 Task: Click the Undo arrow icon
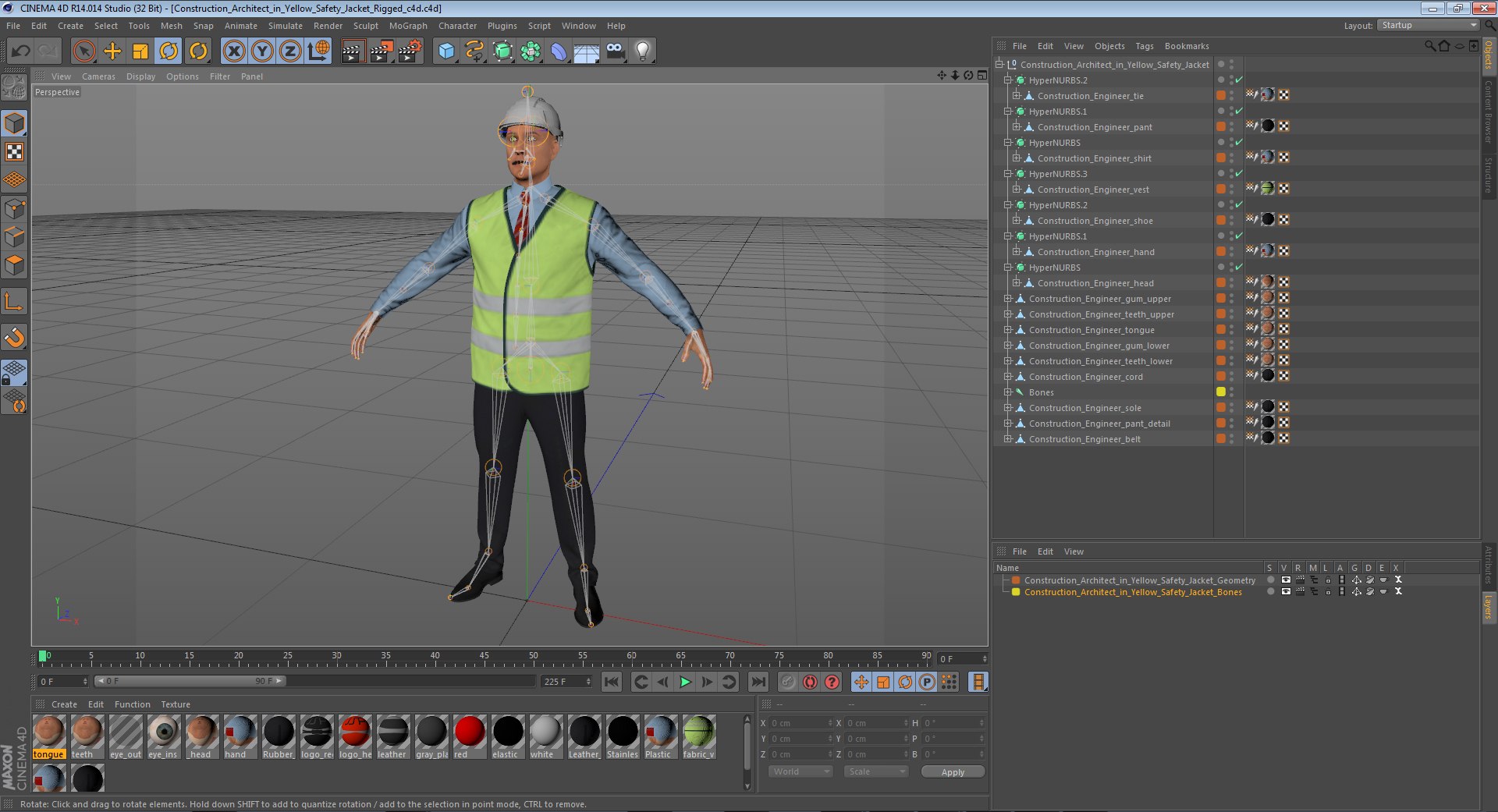click(20, 51)
